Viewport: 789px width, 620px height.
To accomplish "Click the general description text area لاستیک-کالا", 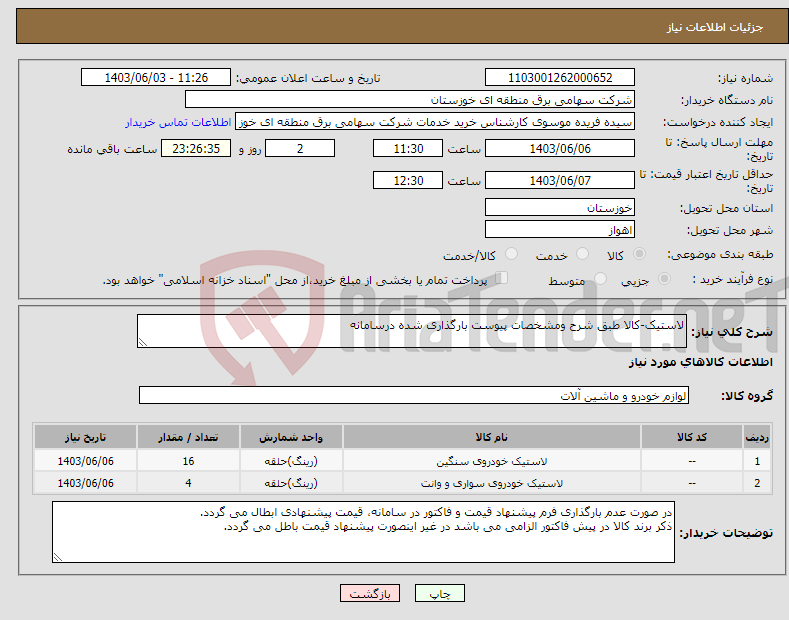I will tap(412, 331).
